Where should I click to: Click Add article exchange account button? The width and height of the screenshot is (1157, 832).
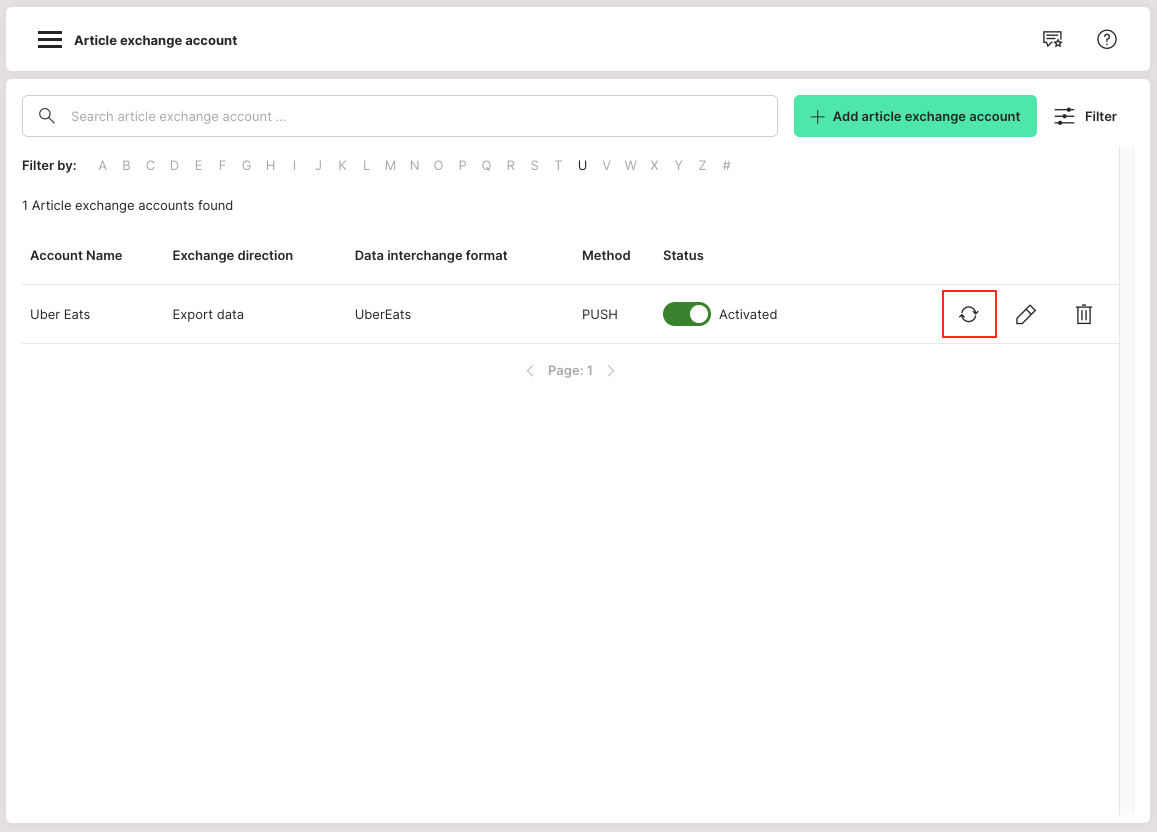[915, 116]
